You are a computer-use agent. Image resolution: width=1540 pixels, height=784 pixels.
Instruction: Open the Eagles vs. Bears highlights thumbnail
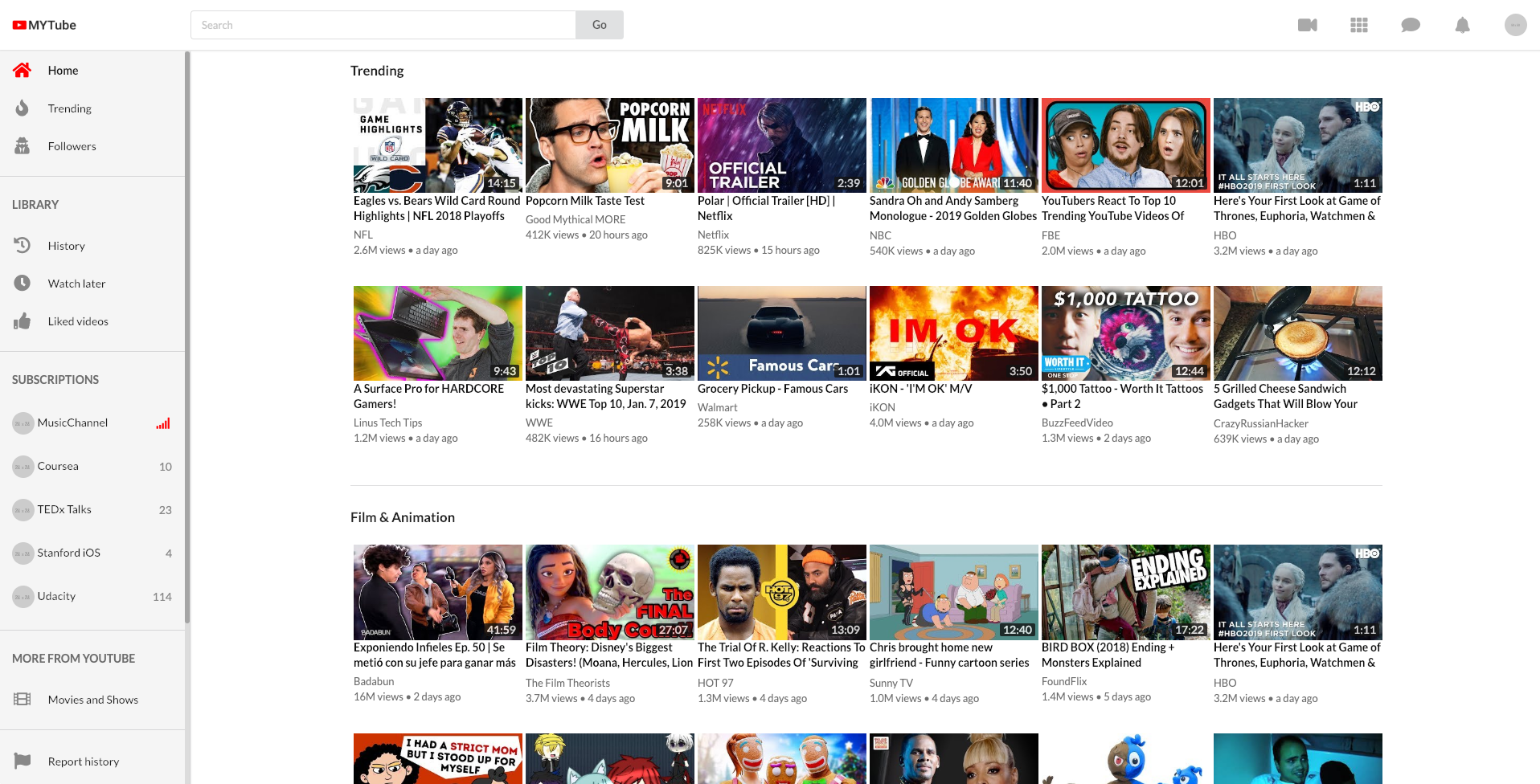pos(438,145)
